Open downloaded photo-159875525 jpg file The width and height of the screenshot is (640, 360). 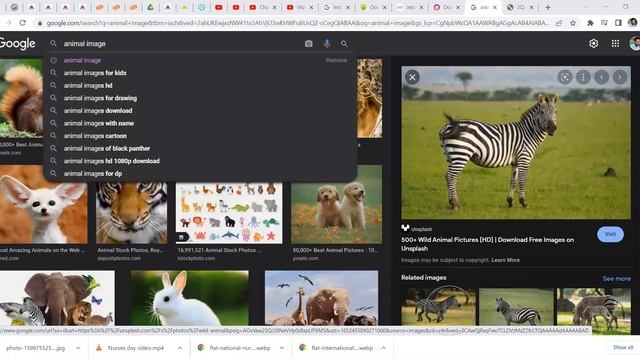(x=35, y=348)
